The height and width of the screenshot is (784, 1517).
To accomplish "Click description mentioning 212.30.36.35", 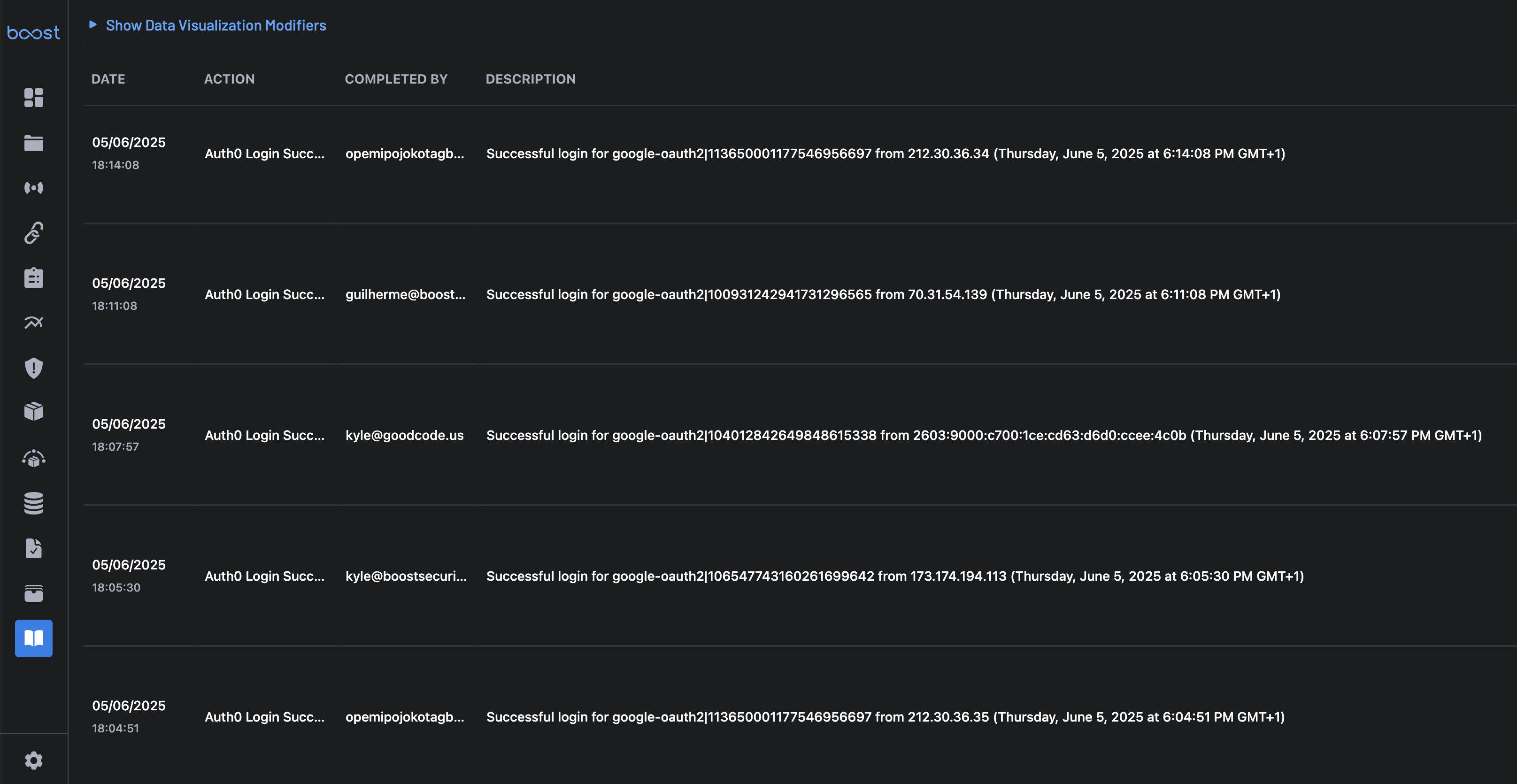I will (886, 716).
